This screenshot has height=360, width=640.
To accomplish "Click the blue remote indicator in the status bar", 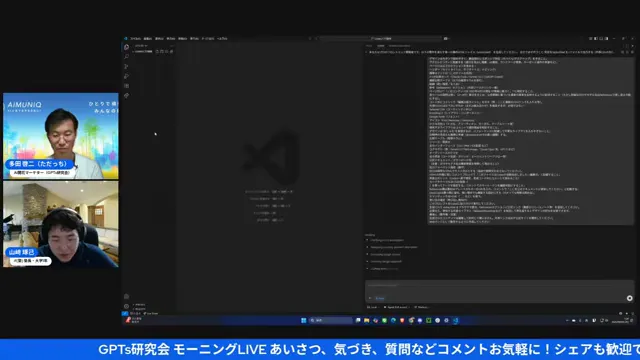I will [125, 313].
